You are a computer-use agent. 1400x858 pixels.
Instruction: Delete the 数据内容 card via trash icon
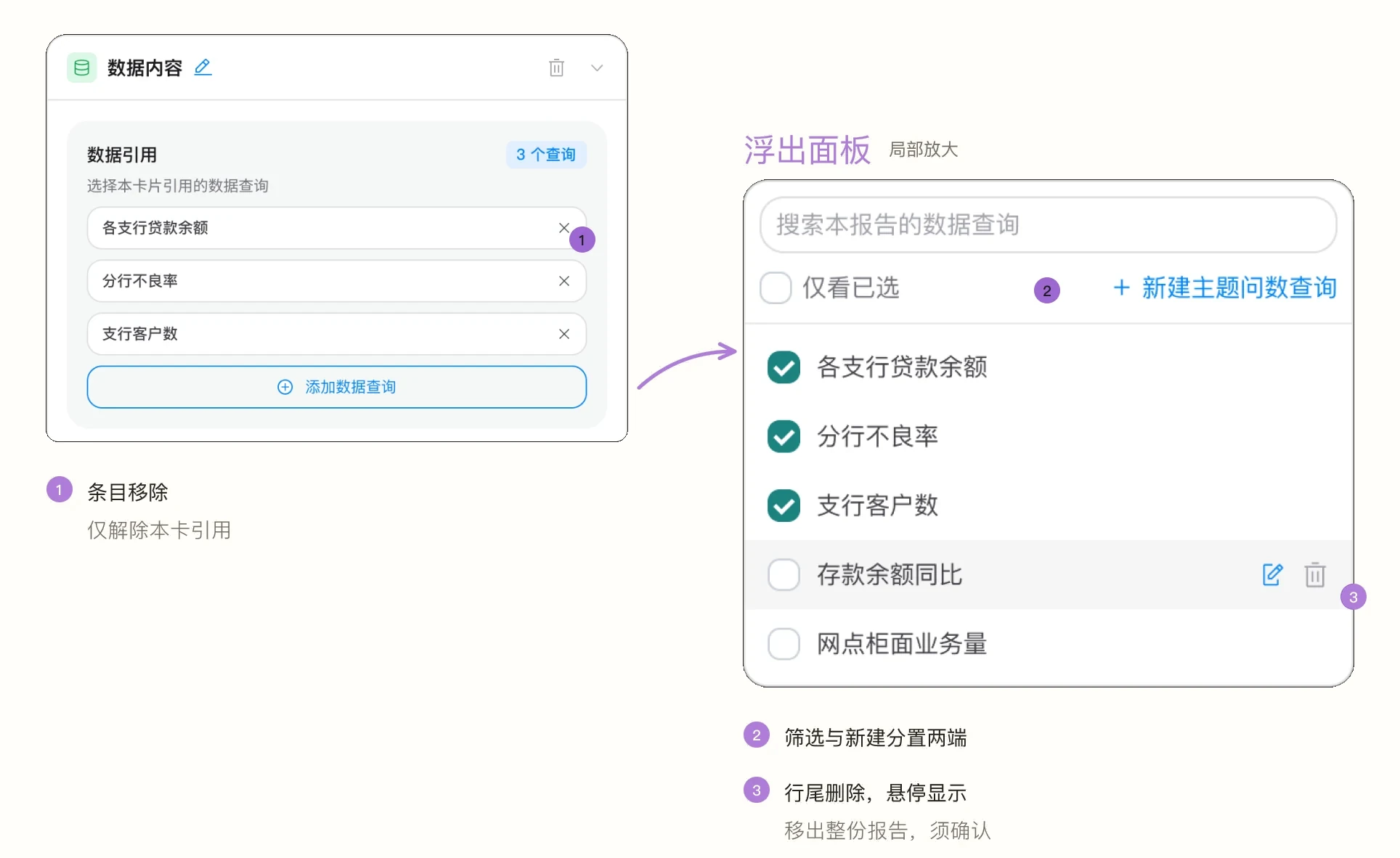(556, 68)
